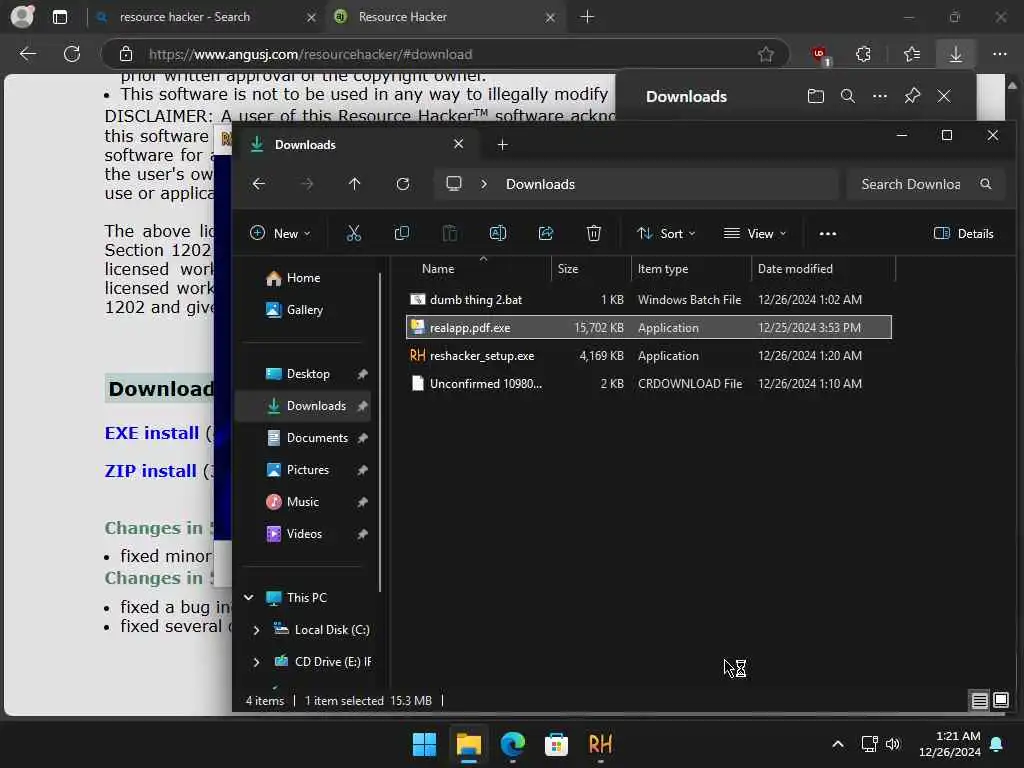The image size is (1024, 768).
Task: Switch to the resource hacker - Search browser tab
Action: pyautogui.click(x=204, y=17)
